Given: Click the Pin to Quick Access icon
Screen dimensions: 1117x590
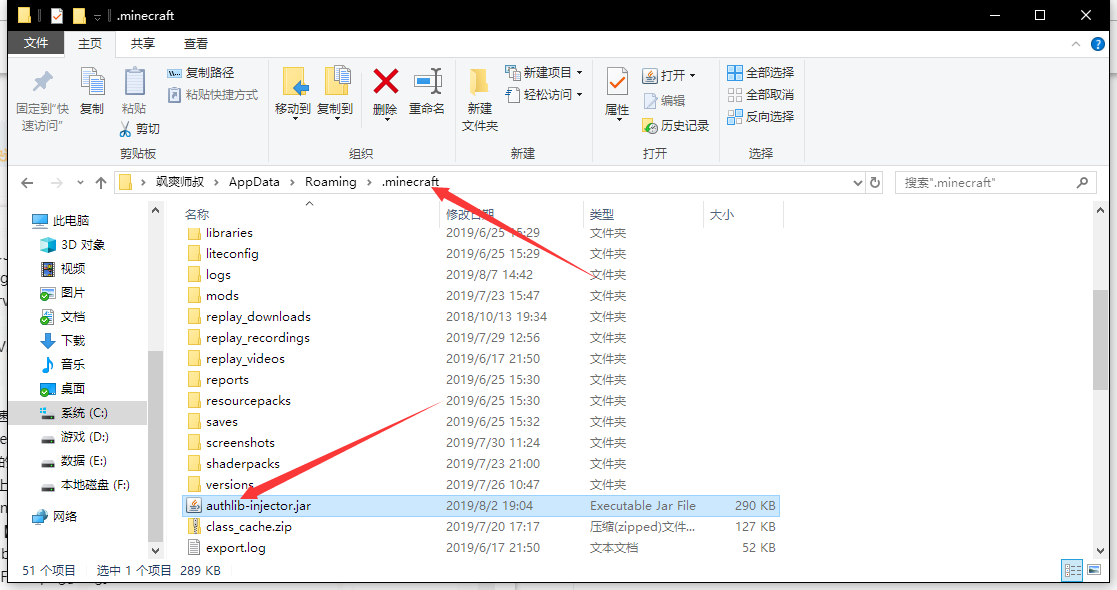Looking at the screenshot, I should pos(42,83).
